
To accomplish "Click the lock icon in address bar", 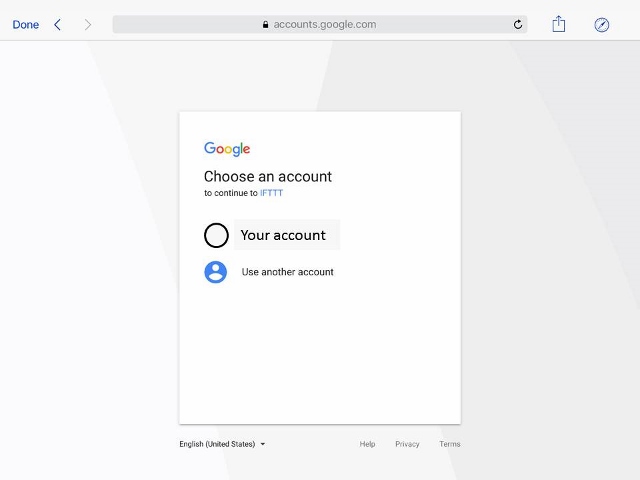I will [265, 24].
